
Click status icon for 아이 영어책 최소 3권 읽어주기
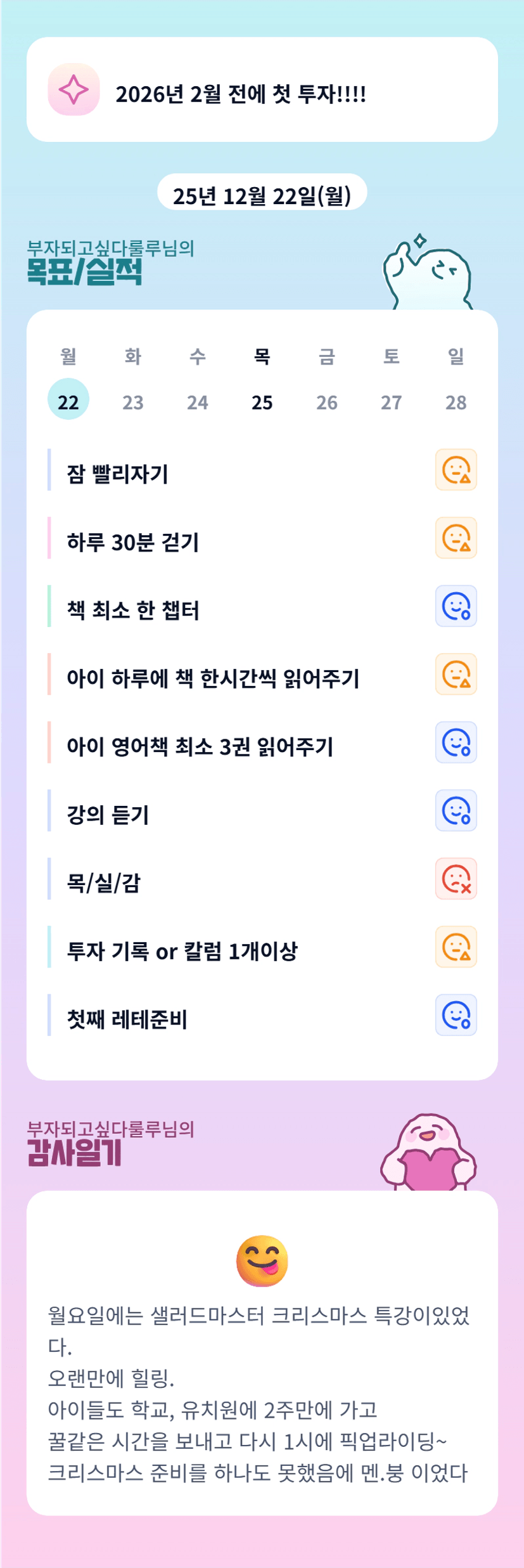pos(456,742)
